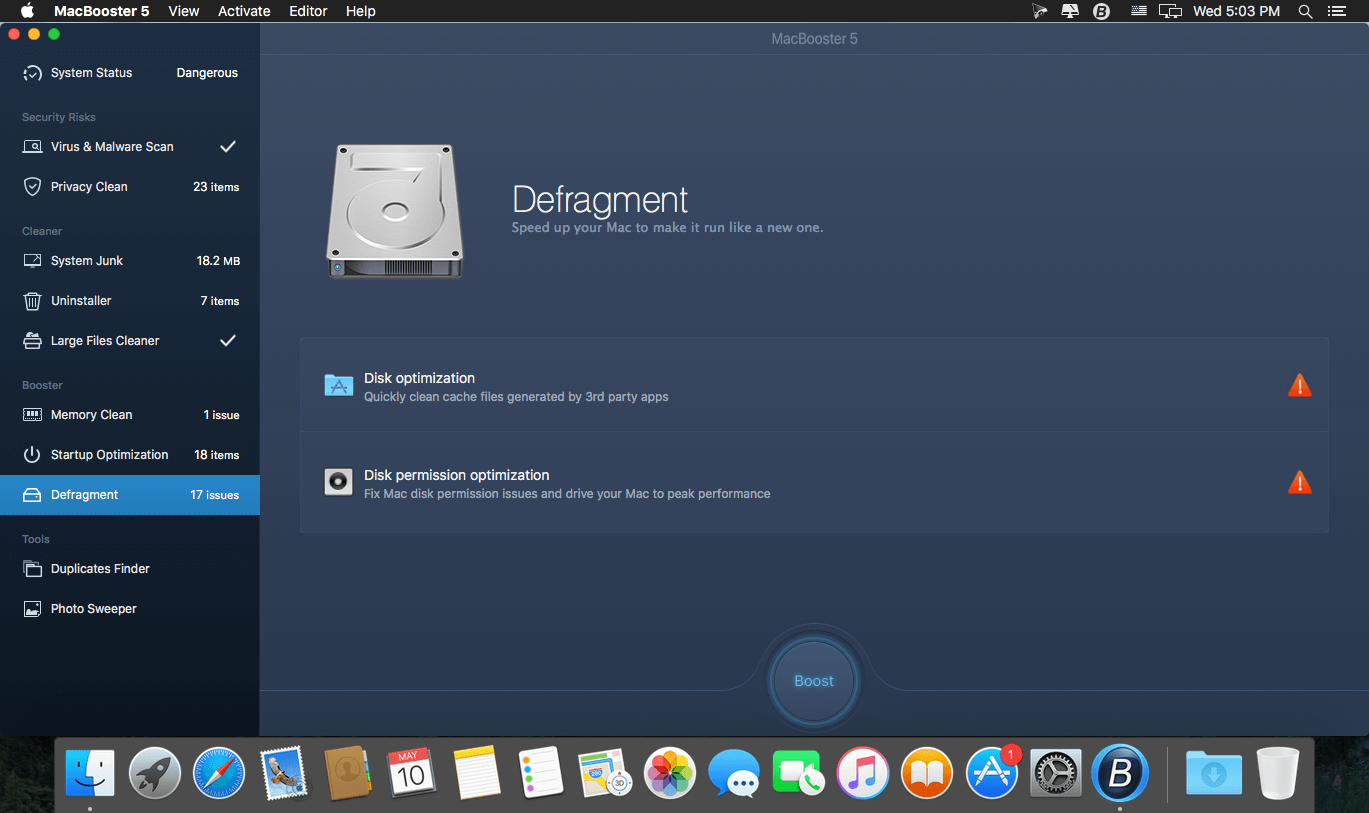Click the large hard drive image
1369x813 pixels.
pyautogui.click(x=395, y=211)
